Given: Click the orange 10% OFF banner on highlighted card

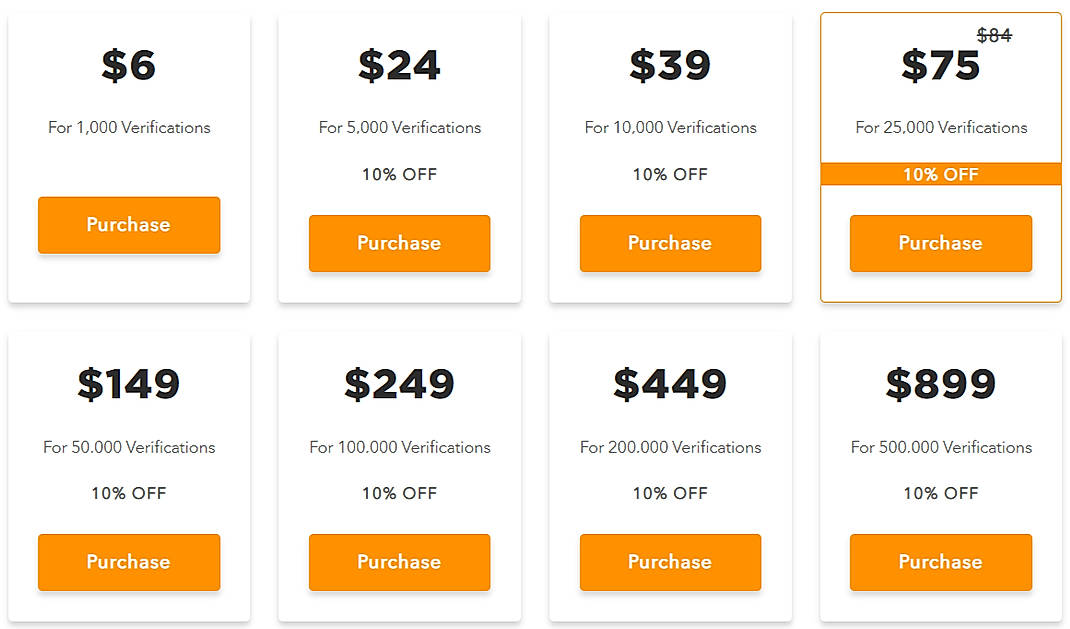Looking at the screenshot, I should click(940, 174).
